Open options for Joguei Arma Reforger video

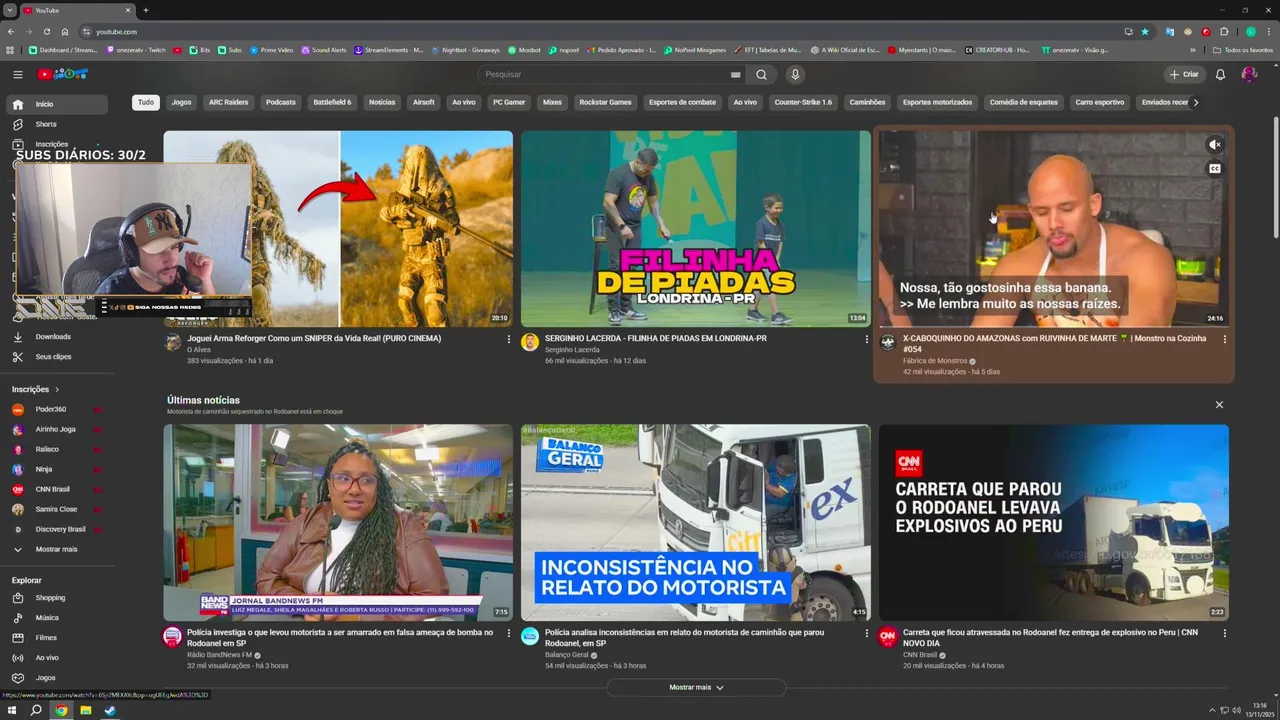(509, 339)
